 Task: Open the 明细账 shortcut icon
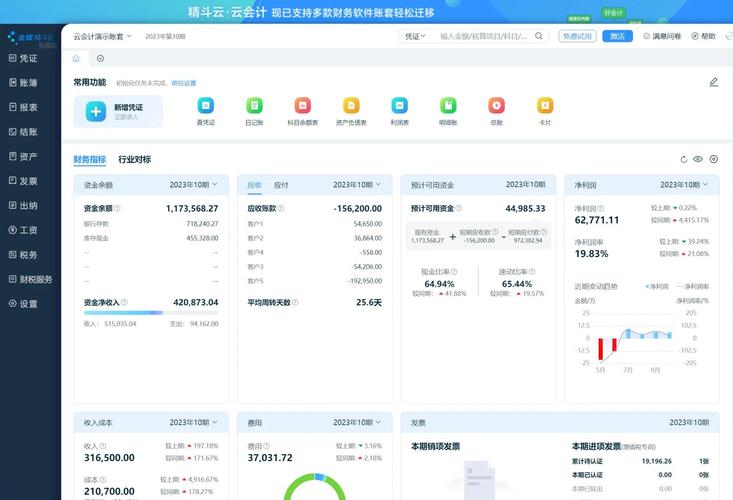click(x=448, y=106)
